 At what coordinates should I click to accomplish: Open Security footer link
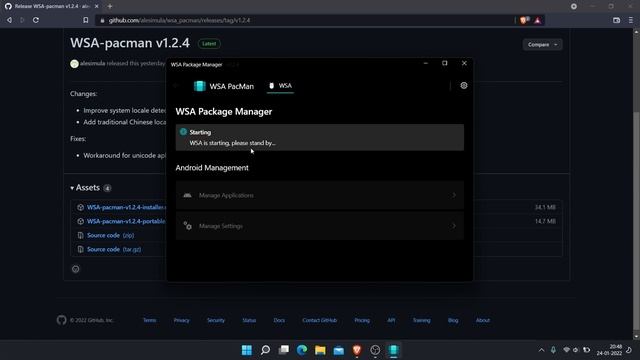pos(216,320)
